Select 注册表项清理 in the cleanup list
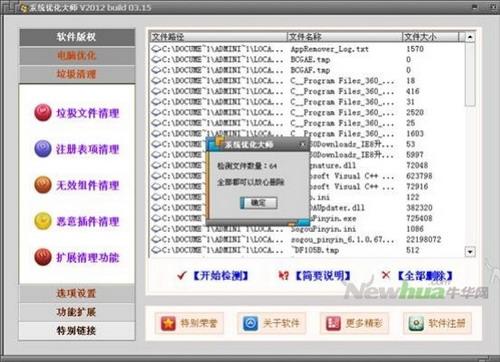This screenshot has width=500, height=362. 87,149
